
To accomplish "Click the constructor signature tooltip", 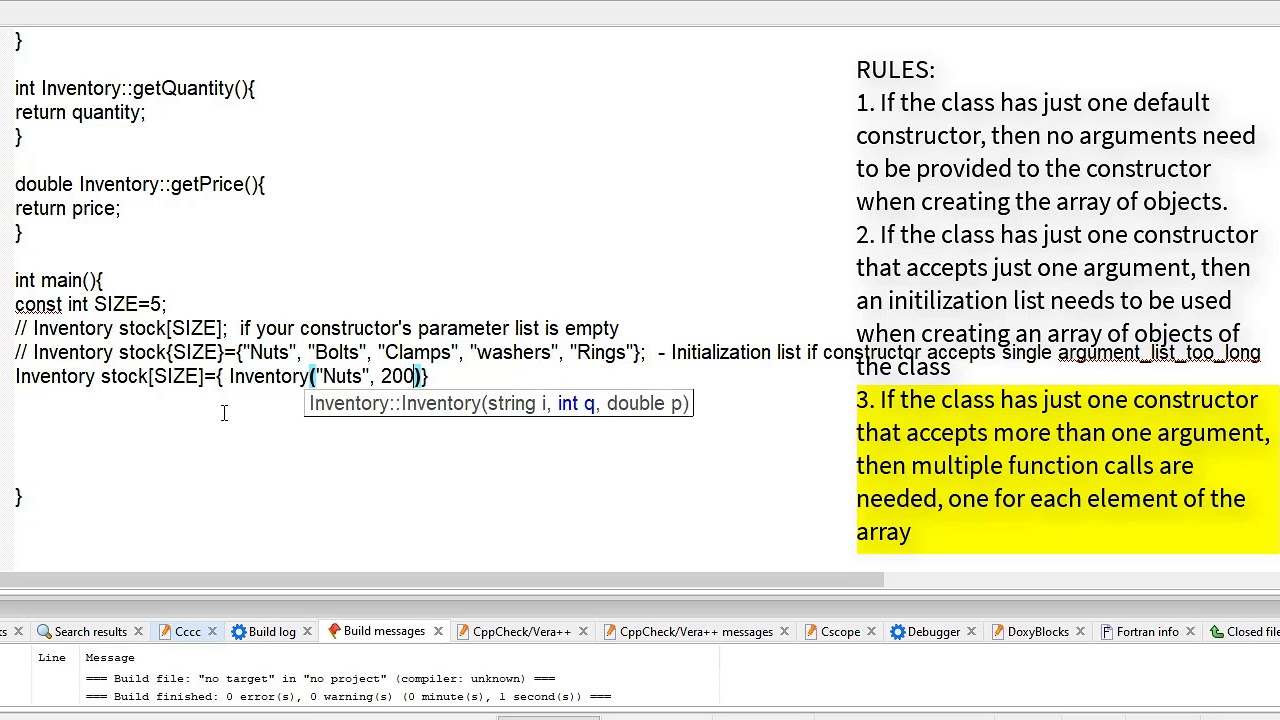I will click(x=499, y=404).
